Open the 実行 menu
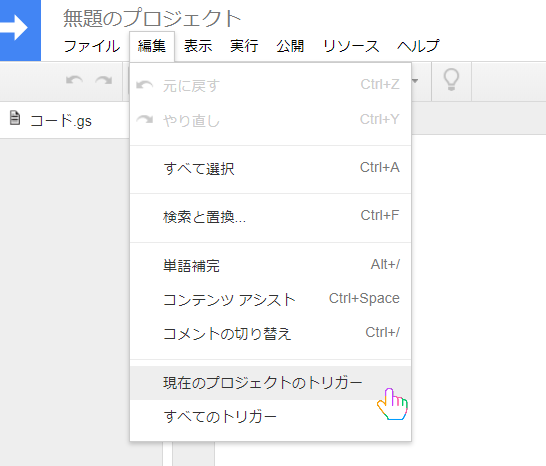Image resolution: width=546 pixels, height=466 pixels. pyautogui.click(x=244, y=46)
